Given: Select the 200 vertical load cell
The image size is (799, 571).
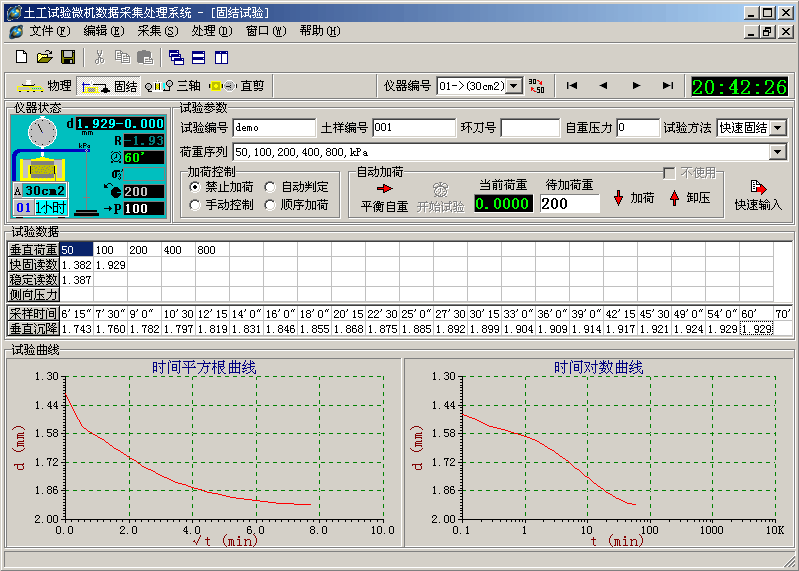Looking at the screenshot, I should [144, 250].
